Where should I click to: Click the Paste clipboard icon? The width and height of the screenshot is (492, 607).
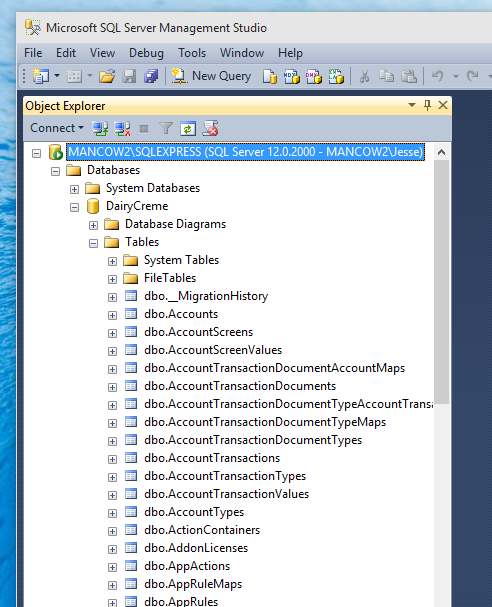point(408,76)
